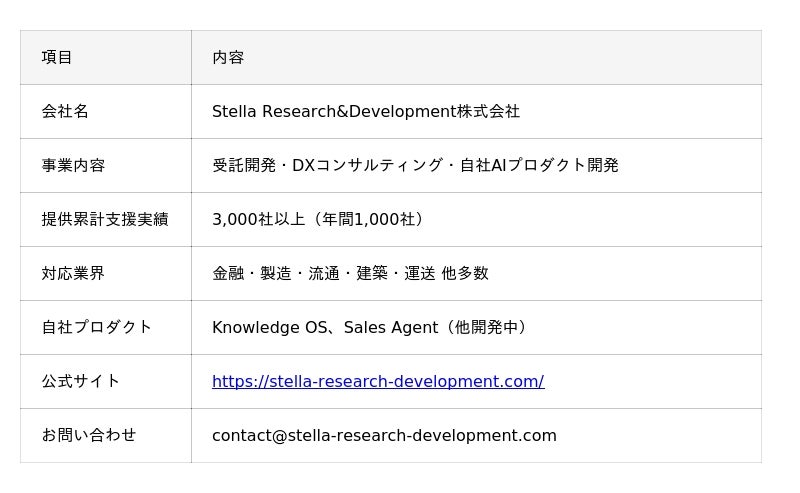Select the 事業内容 row label
This screenshot has height=493, width=800.
pos(73,165)
